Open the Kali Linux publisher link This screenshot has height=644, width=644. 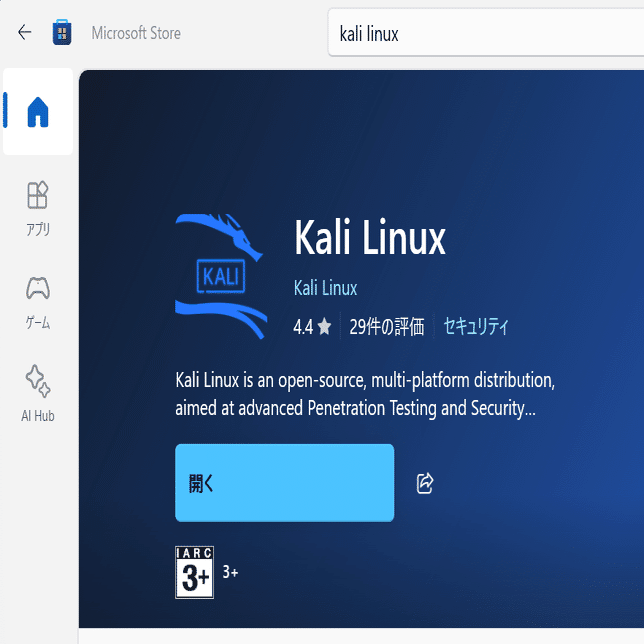325,288
